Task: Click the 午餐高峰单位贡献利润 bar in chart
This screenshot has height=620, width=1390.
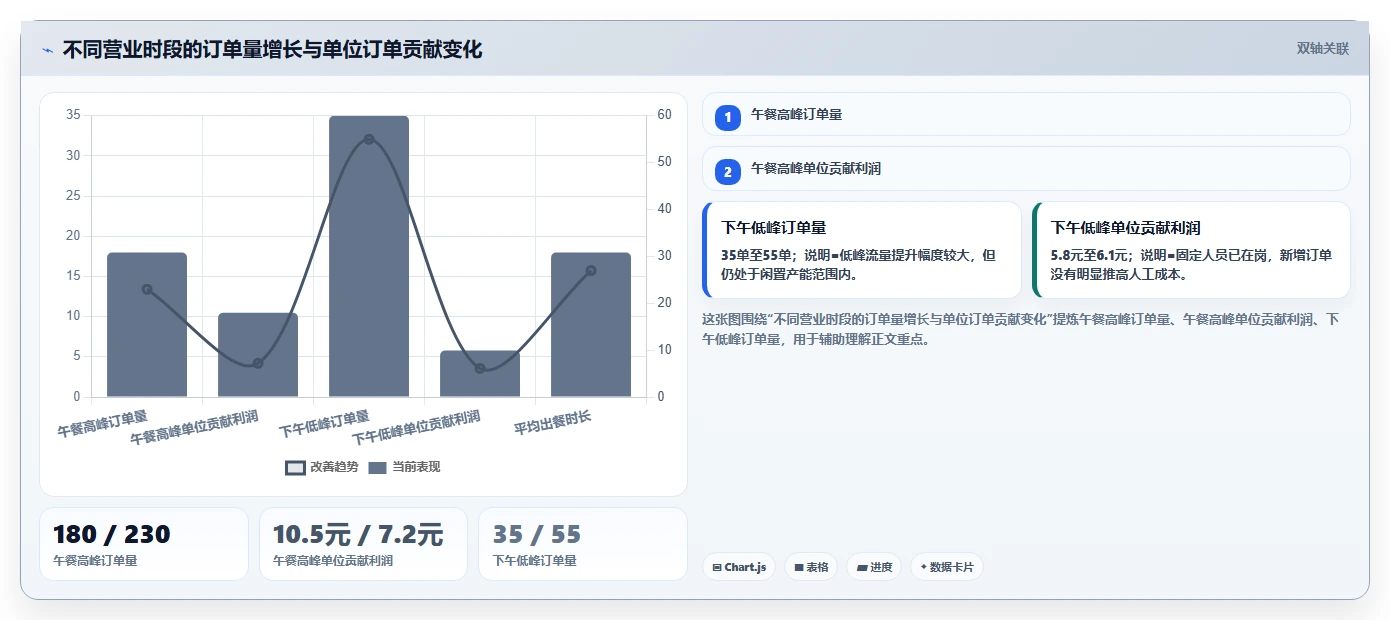Action: [x=258, y=355]
